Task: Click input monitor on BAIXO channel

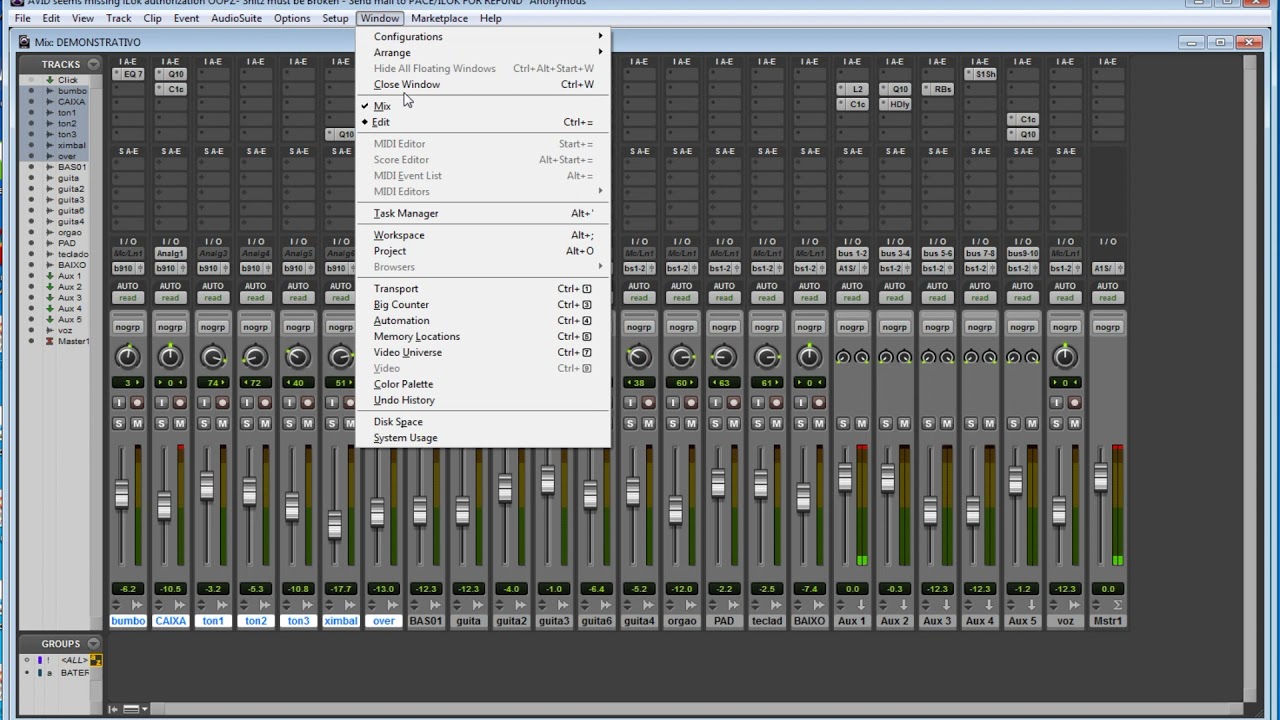Action: click(800, 403)
